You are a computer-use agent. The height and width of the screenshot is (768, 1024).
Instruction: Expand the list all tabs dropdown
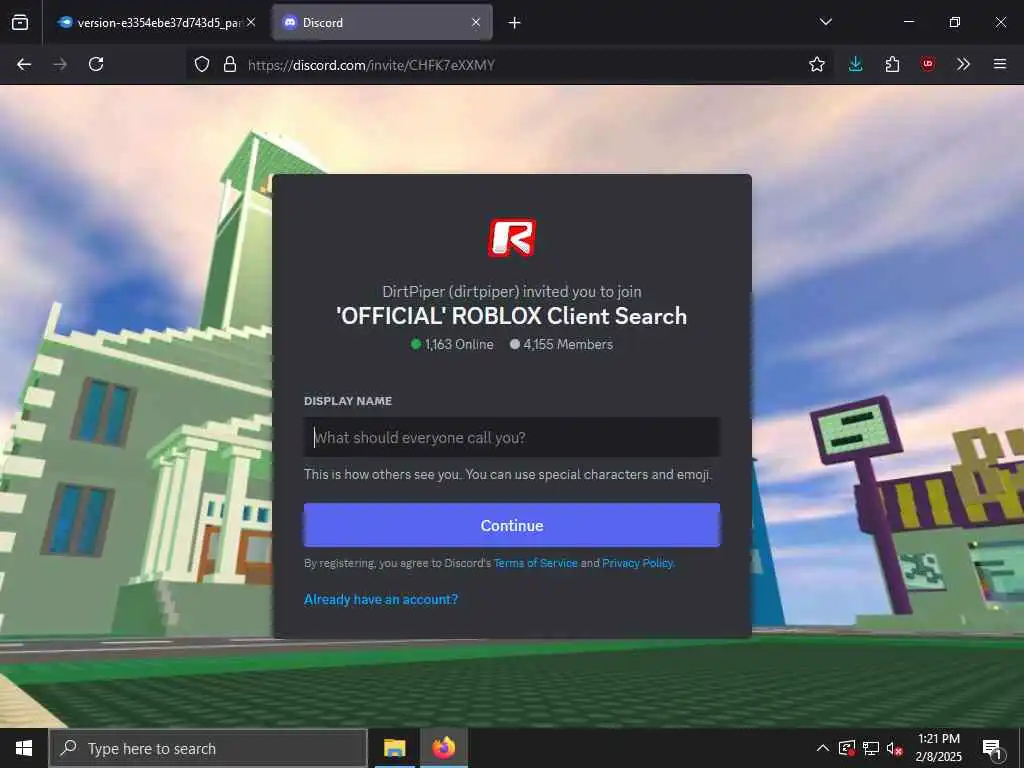point(825,22)
